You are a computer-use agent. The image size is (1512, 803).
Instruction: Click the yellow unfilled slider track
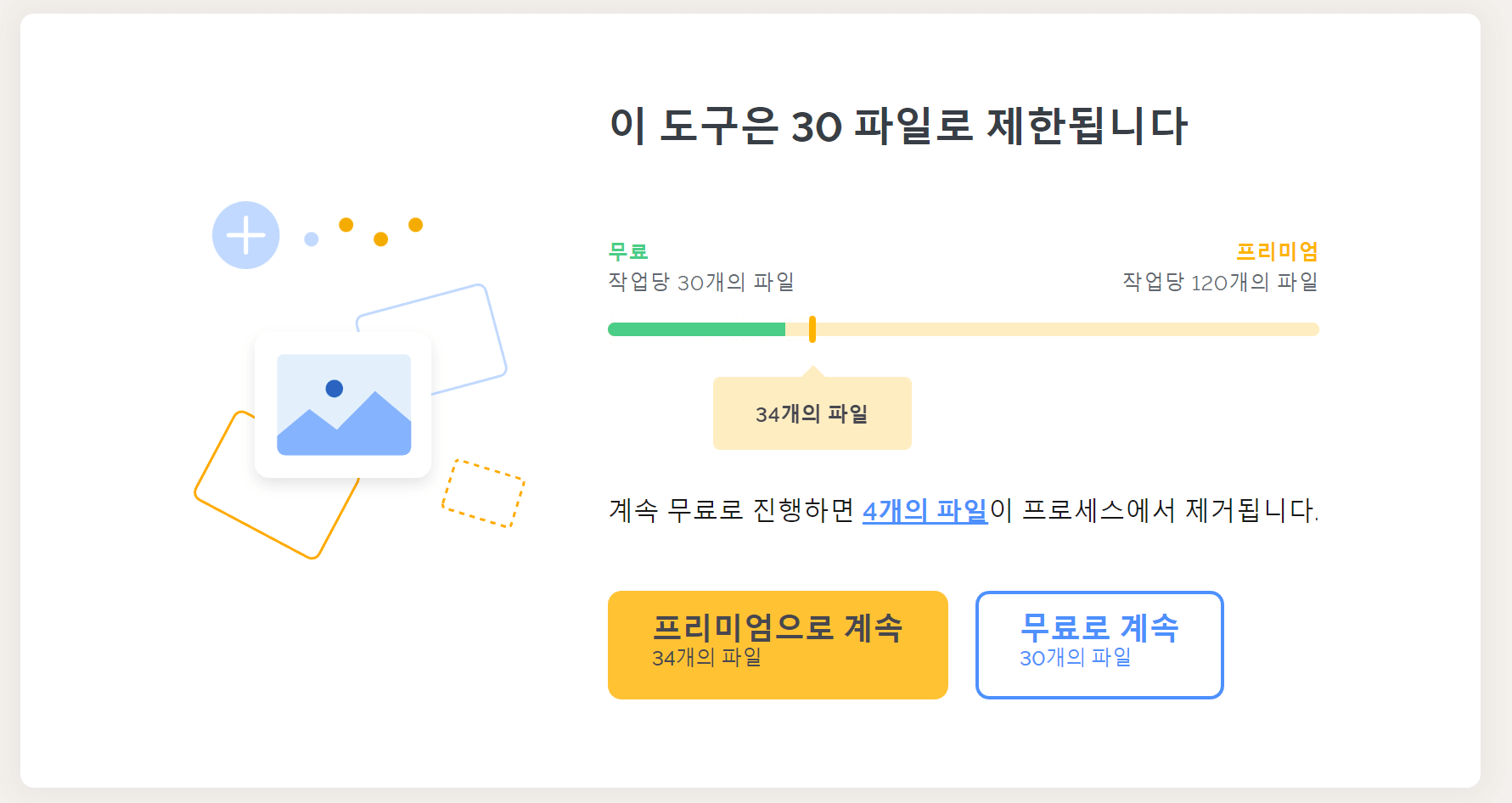tap(1061, 328)
